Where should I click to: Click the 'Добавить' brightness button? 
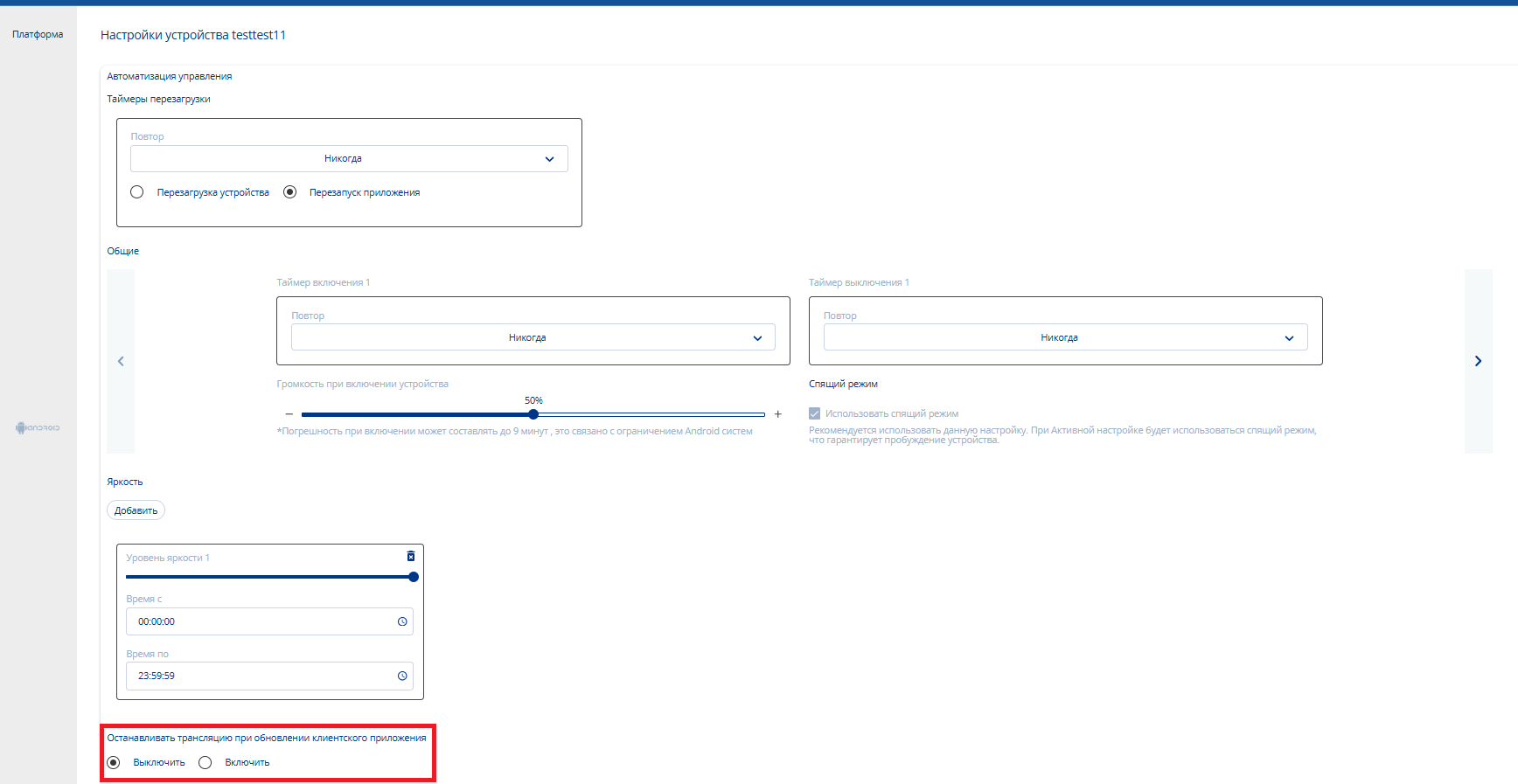[136, 510]
